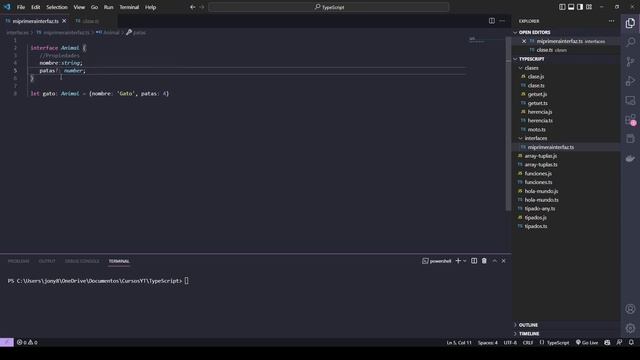
Task: Open the Go menu
Action: click(94, 7)
